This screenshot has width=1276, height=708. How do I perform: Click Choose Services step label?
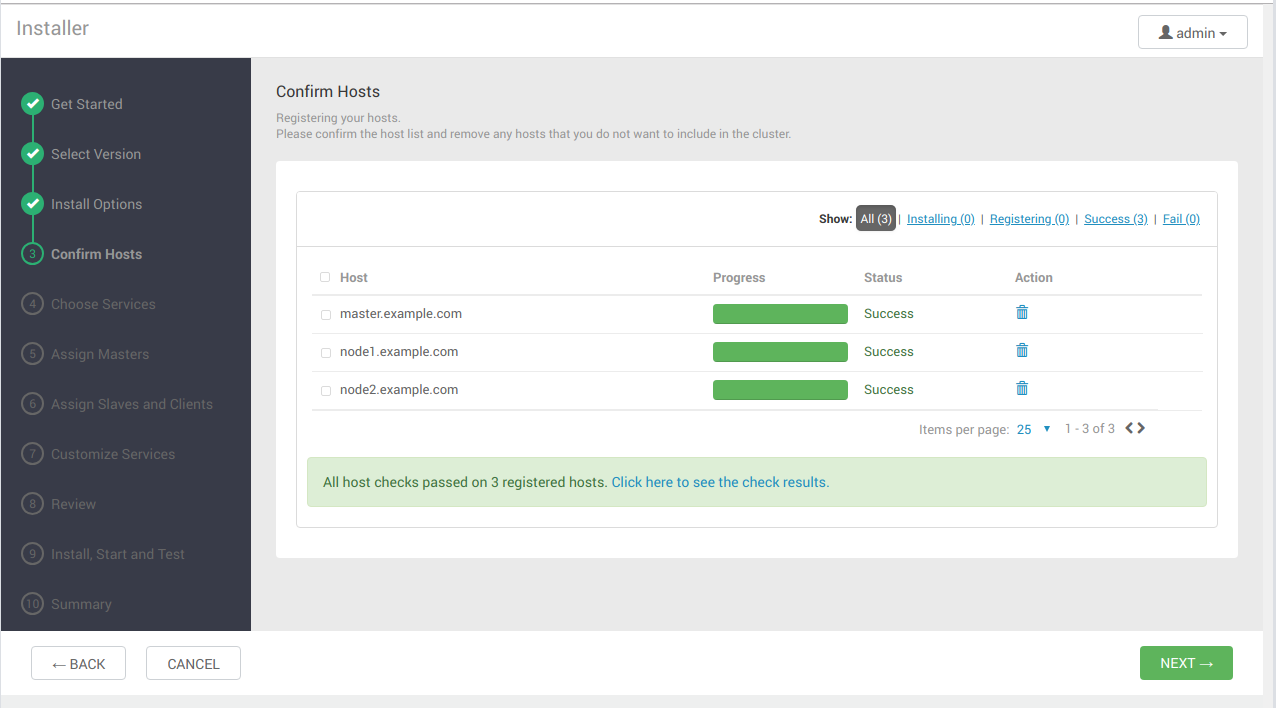103,304
